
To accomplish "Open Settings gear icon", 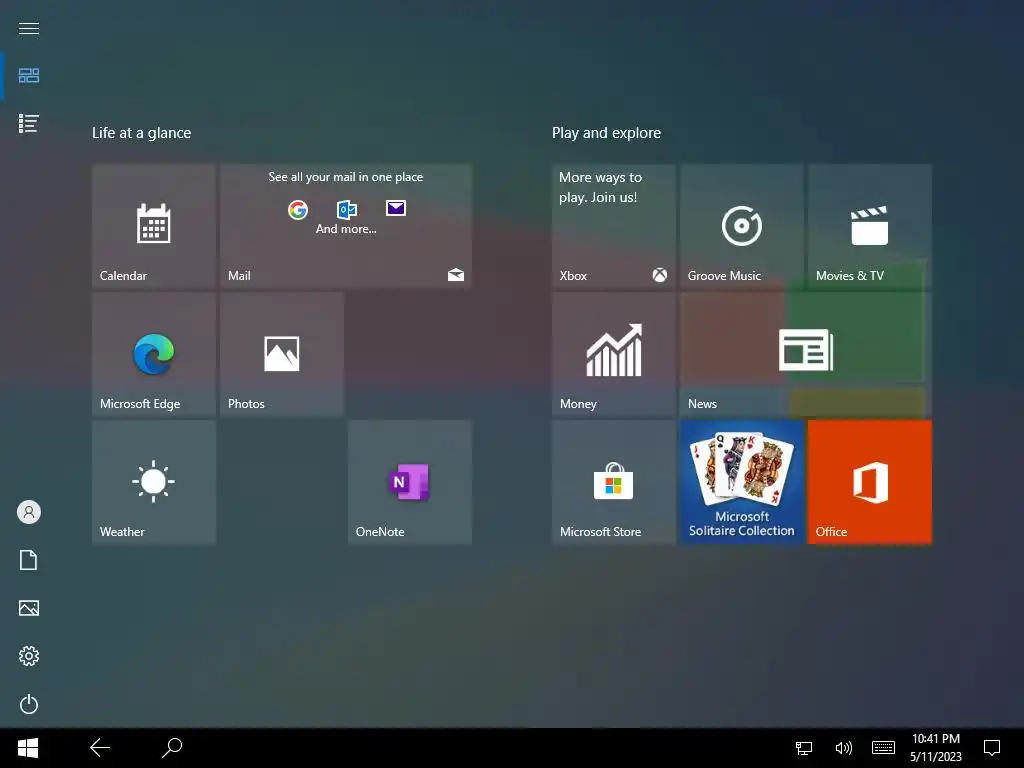I will tap(29, 656).
